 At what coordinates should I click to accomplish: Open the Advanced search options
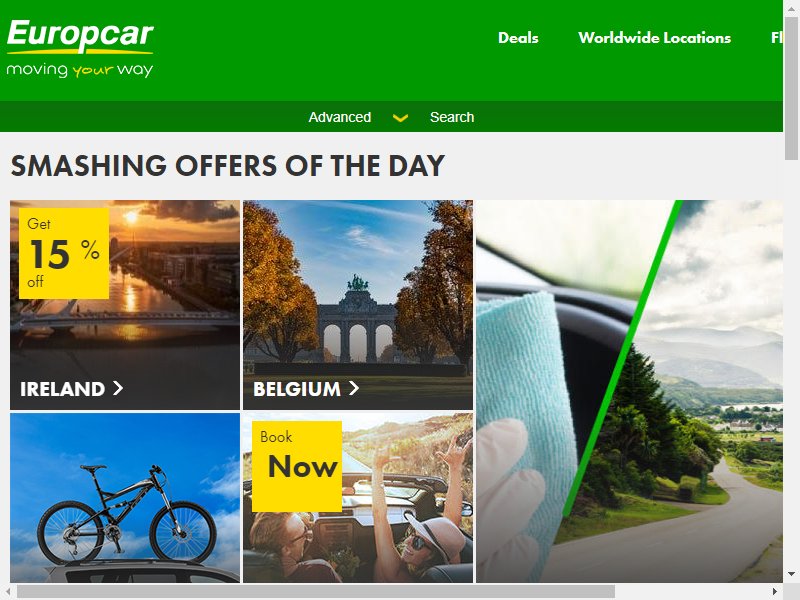(x=340, y=117)
